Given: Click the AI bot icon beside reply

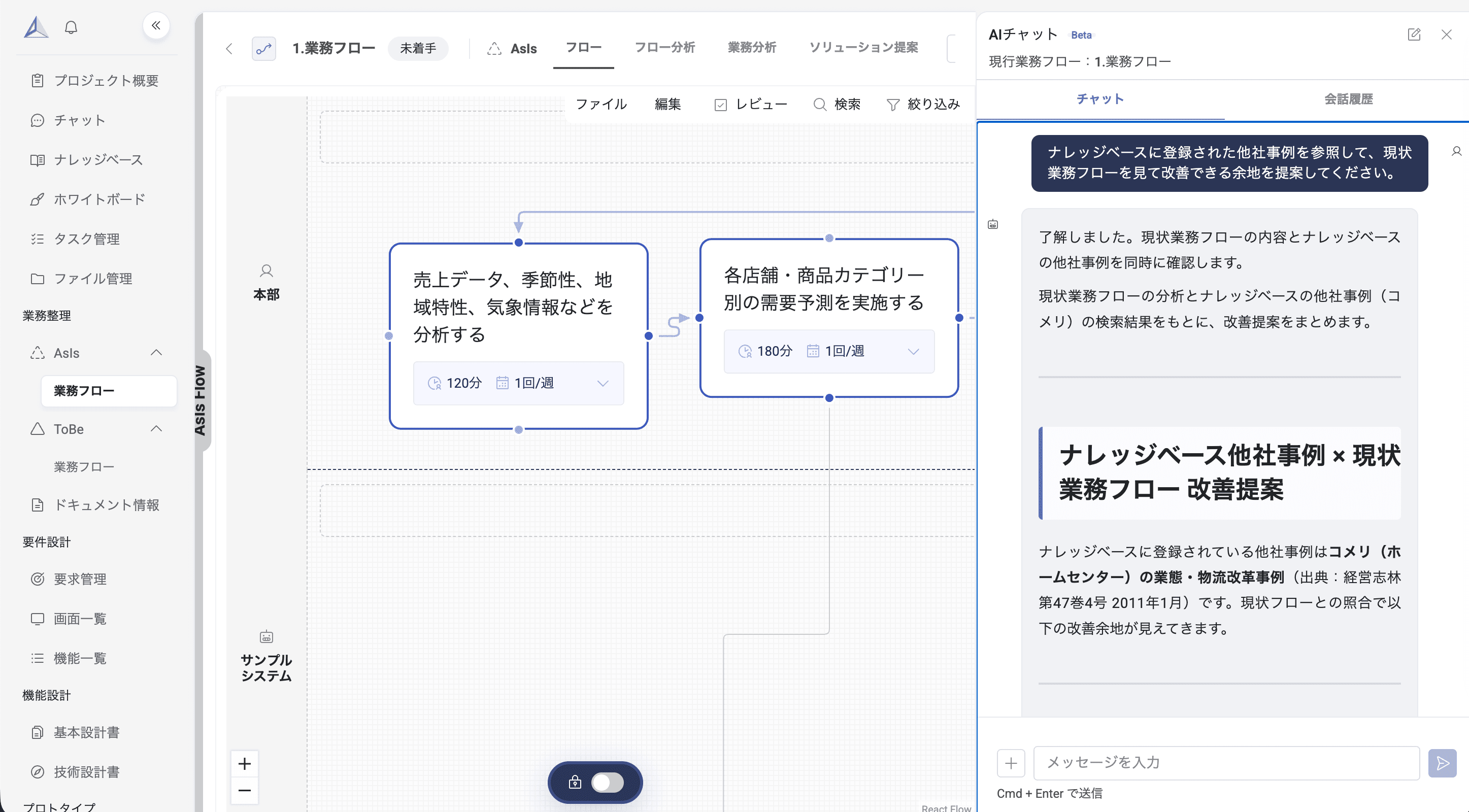Looking at the screenshot, I should click(993, 225).
